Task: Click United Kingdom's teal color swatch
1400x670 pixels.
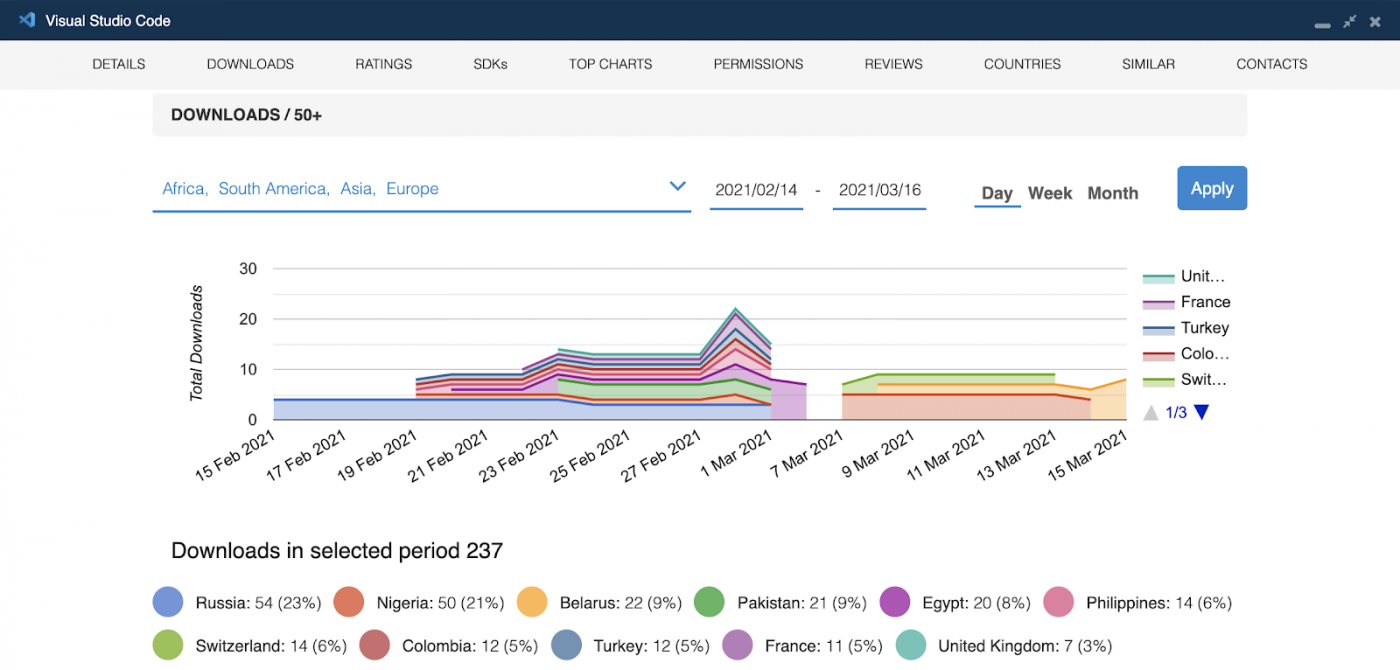Action: point(911,645)
